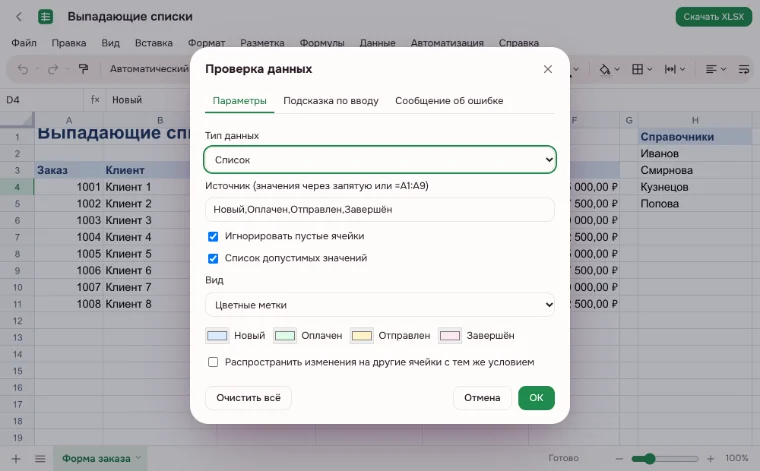The image size is (760, 471).
Task: Click the OK button
Action: (536, 398)
